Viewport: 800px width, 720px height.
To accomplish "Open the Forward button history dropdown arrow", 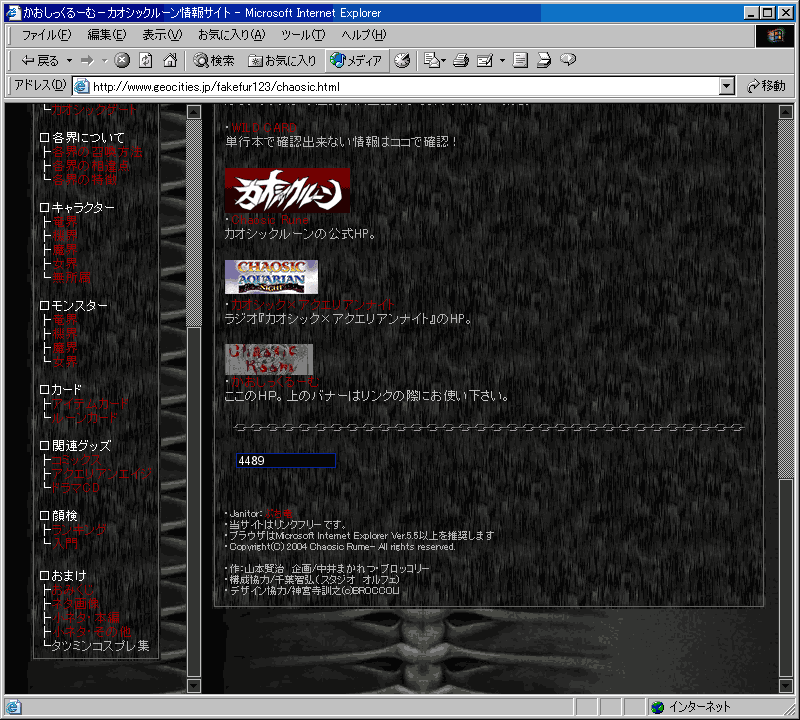I will (x=105, y=61).
